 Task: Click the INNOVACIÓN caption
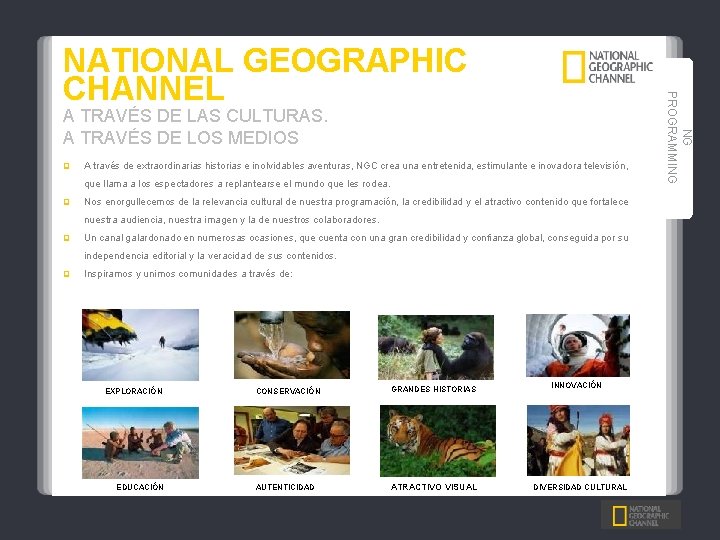tap(576, 385)
